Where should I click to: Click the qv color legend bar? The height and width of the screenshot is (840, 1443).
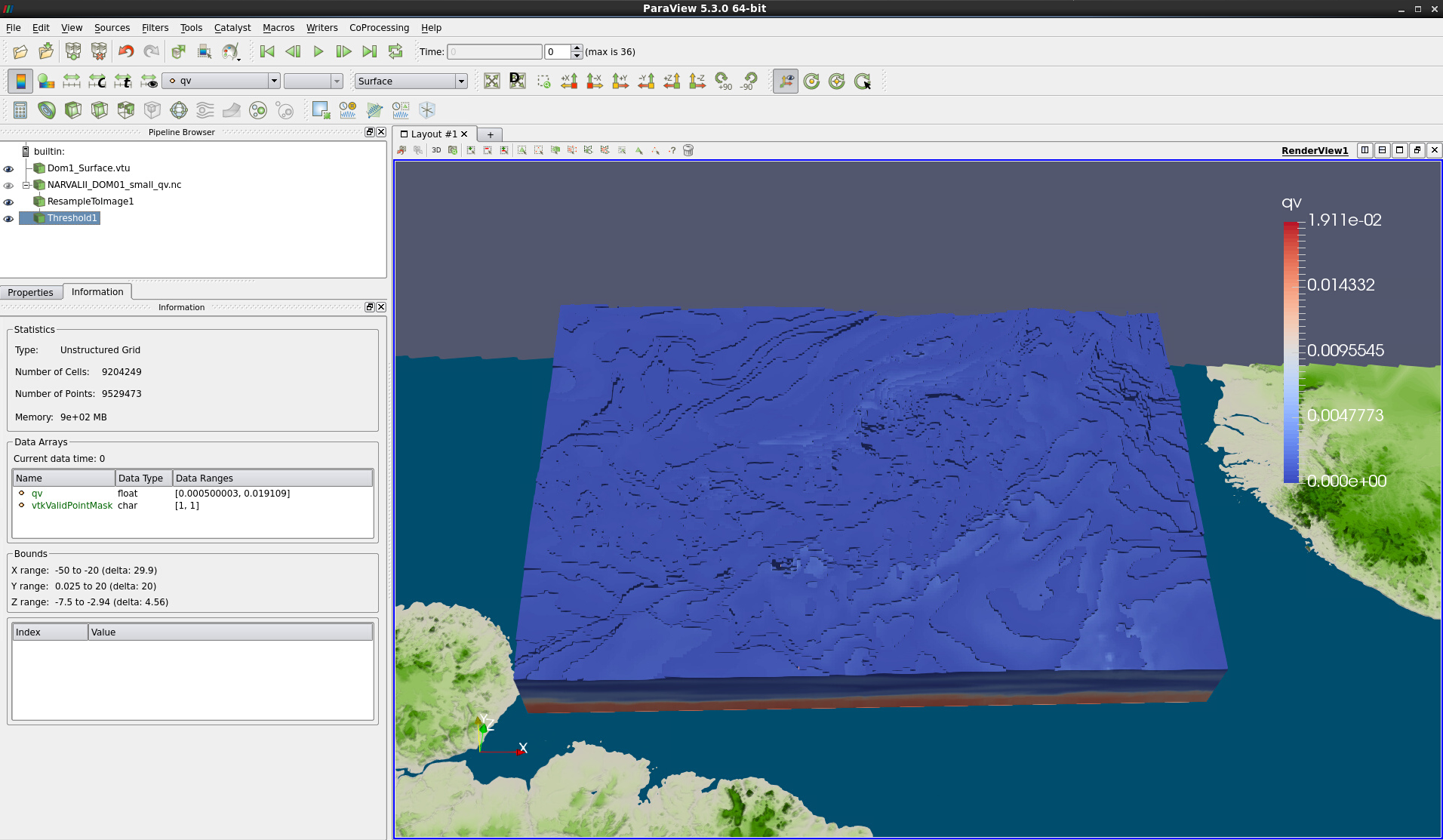click(x=1291, y=352)
